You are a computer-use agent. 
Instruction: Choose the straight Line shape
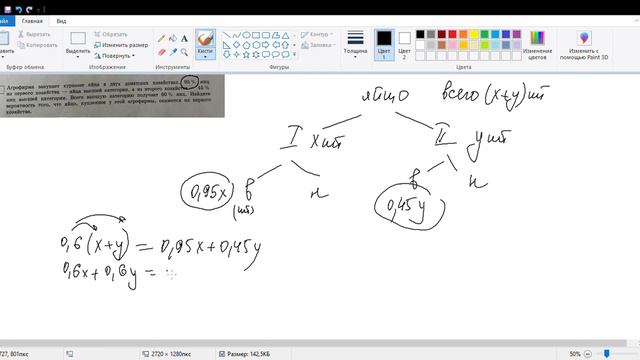point(227,35)
